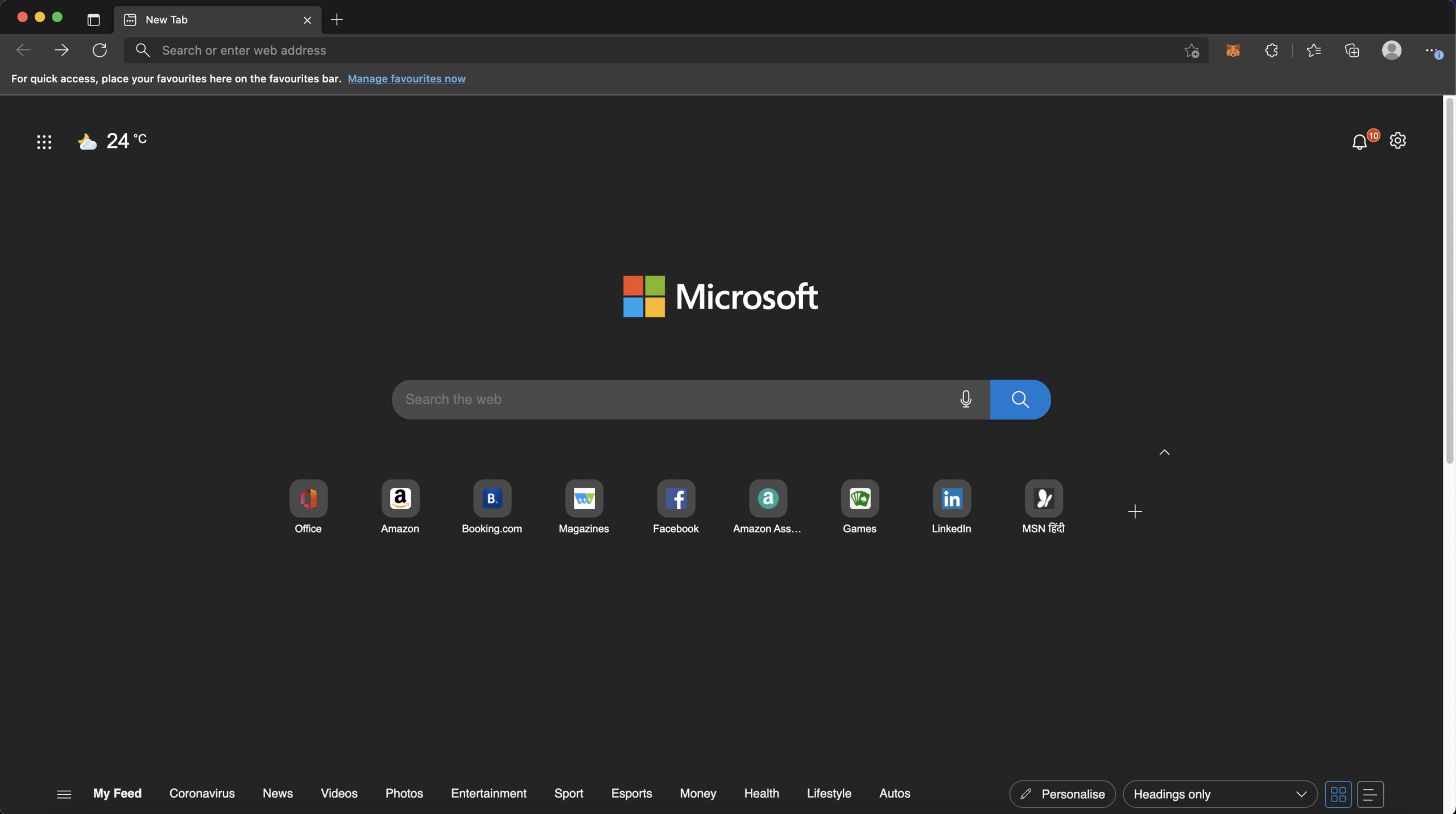Viewport: 1456px width, 814px height.
Task: Select the News tab
Action: (x=278, y=794)
